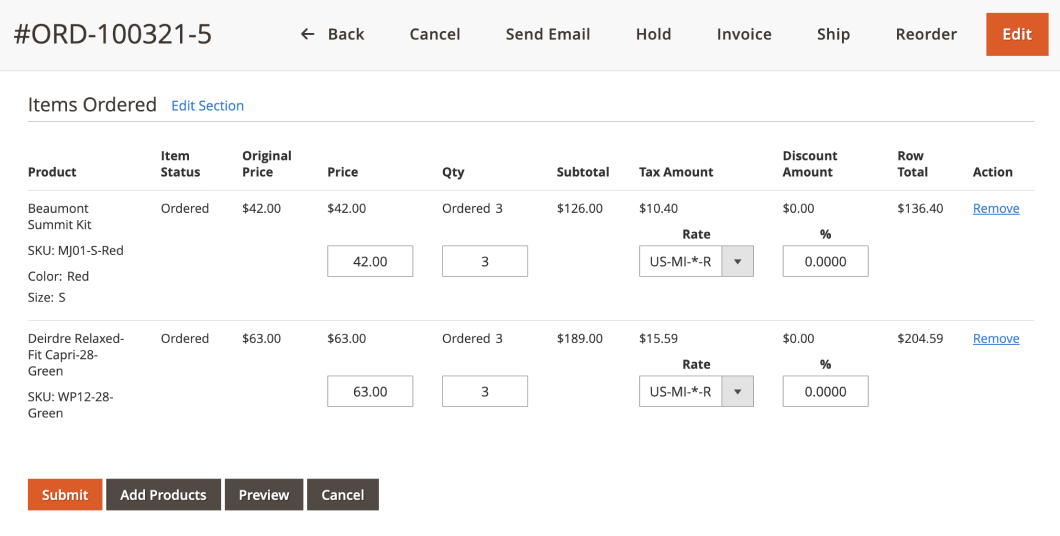Click the $204.59 row total

click(920, 338)
